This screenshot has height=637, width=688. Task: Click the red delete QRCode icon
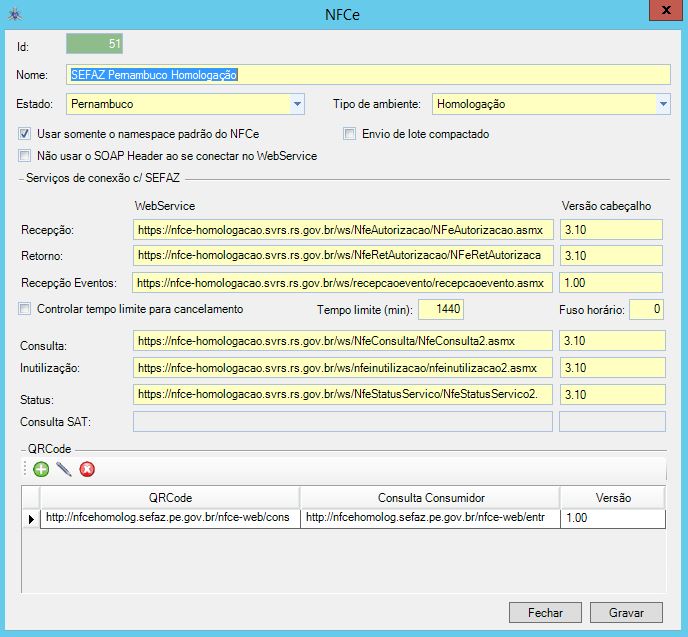point(87,469)
